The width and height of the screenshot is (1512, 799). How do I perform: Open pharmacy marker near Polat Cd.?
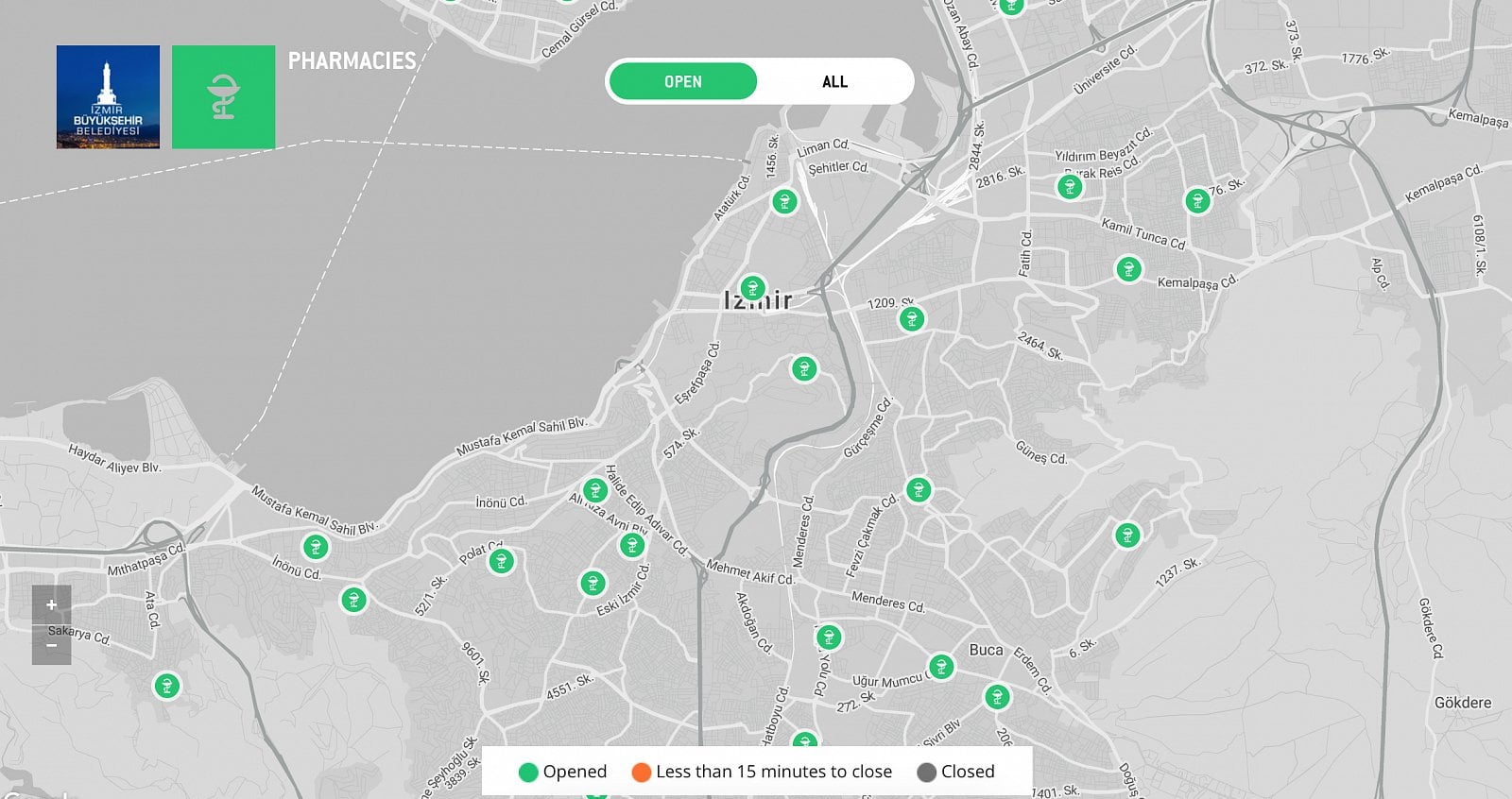point(502,562)
